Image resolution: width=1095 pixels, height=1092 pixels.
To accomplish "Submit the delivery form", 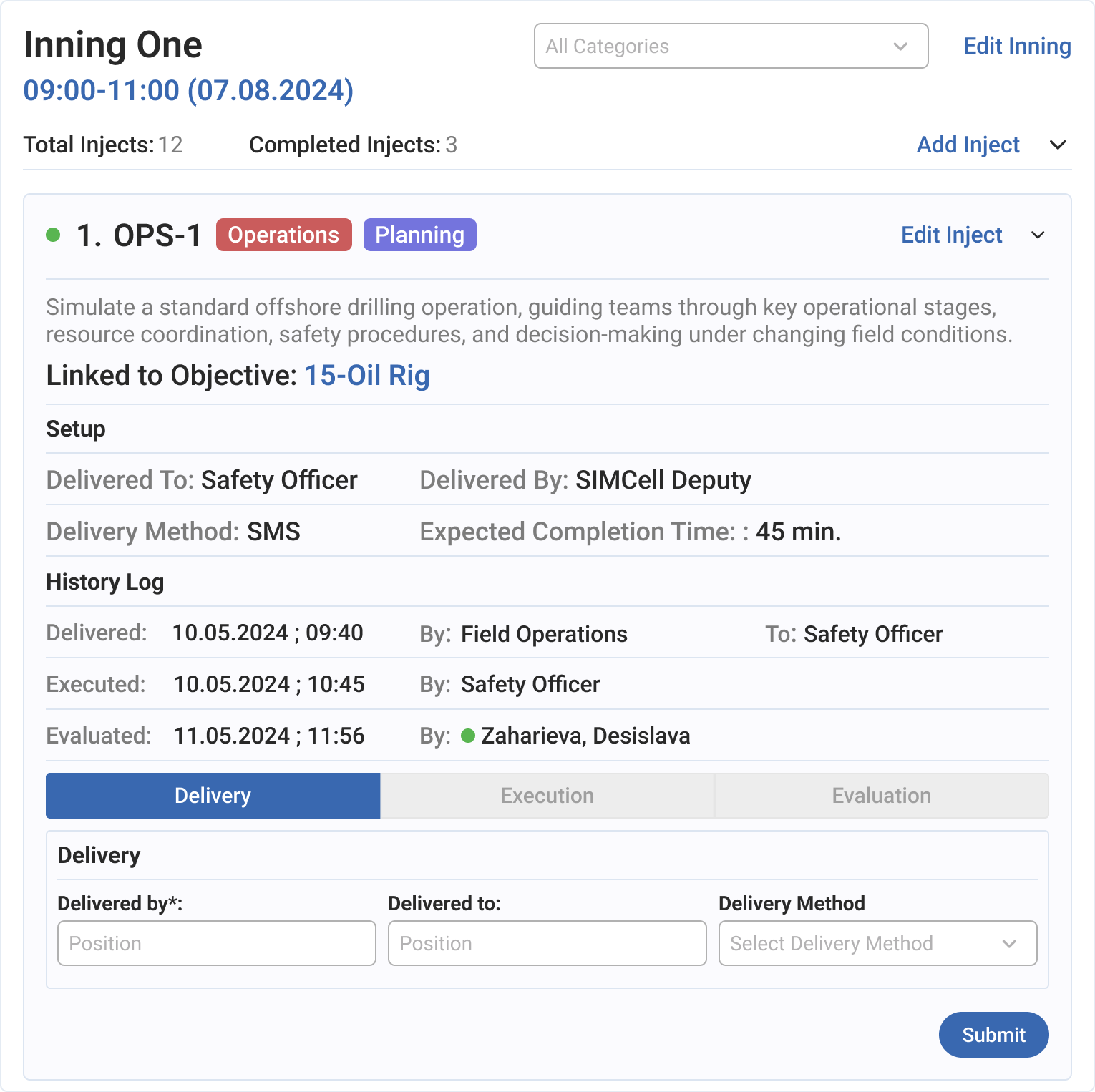I will point(993,1035).
